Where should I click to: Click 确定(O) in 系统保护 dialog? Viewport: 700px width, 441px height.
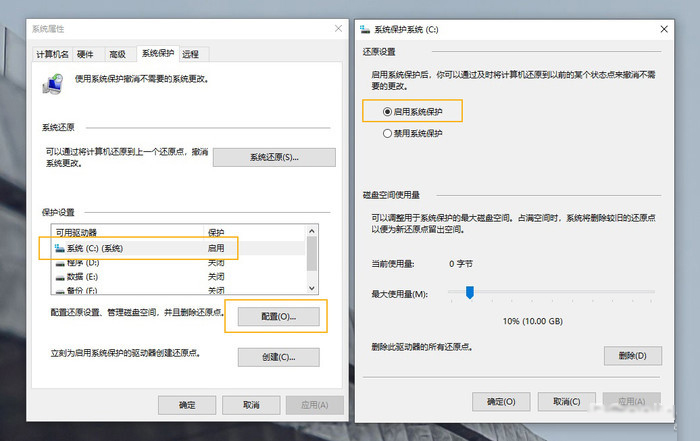(501, 402)
